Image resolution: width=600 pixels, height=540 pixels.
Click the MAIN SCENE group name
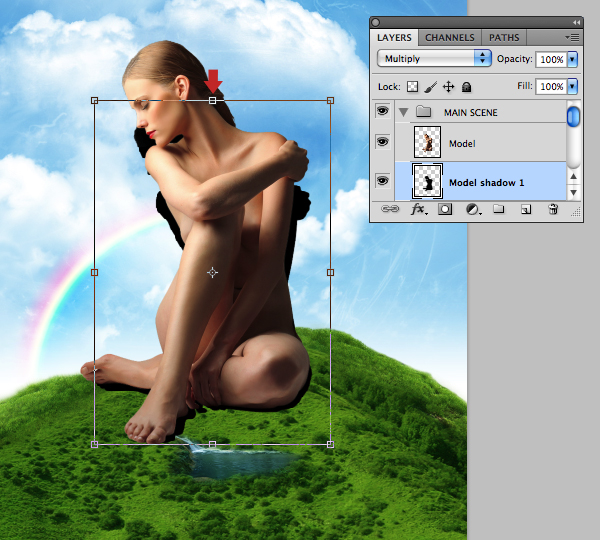pos(471,113)
